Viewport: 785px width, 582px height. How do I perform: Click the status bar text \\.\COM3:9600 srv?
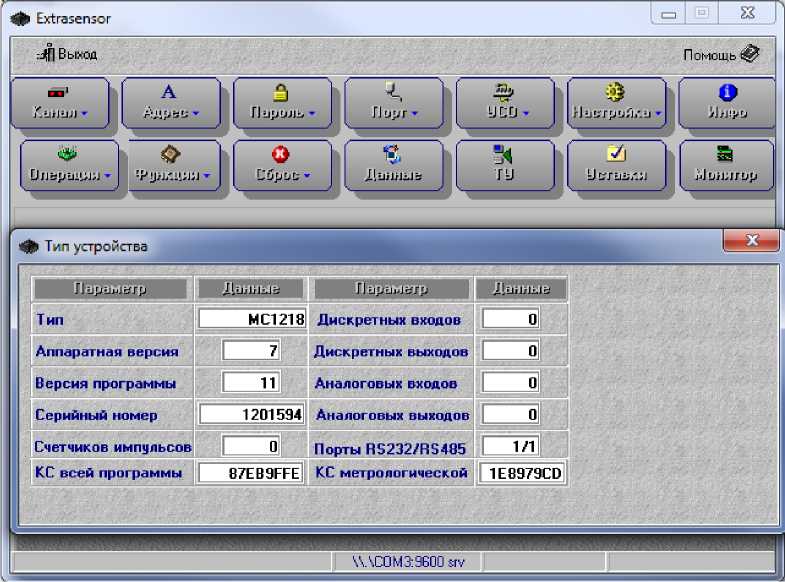408,562
